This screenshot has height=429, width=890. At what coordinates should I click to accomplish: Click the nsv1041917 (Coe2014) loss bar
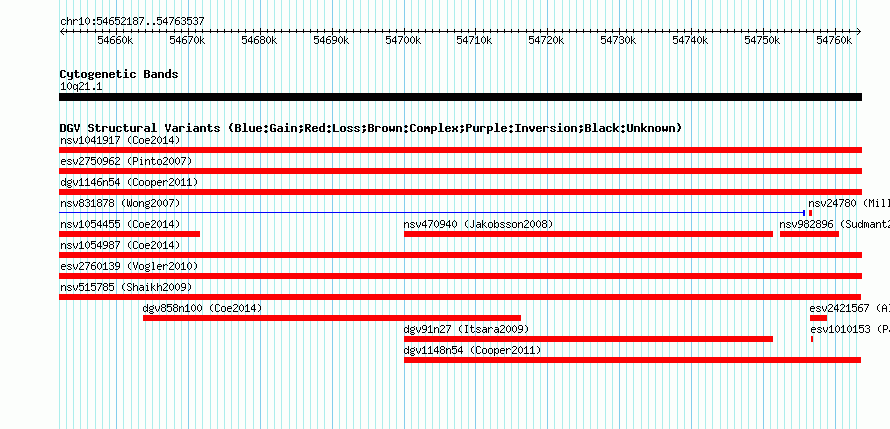coord(460,150)
